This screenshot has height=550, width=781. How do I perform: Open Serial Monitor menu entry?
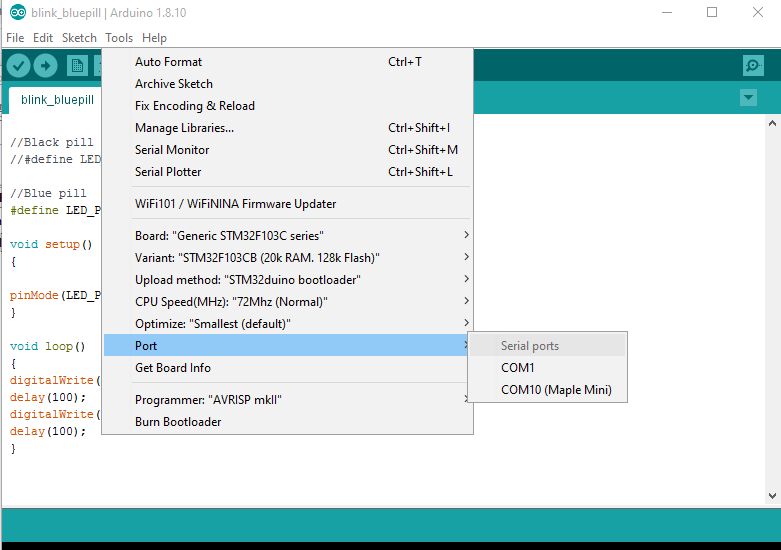(x=288, y=149)
